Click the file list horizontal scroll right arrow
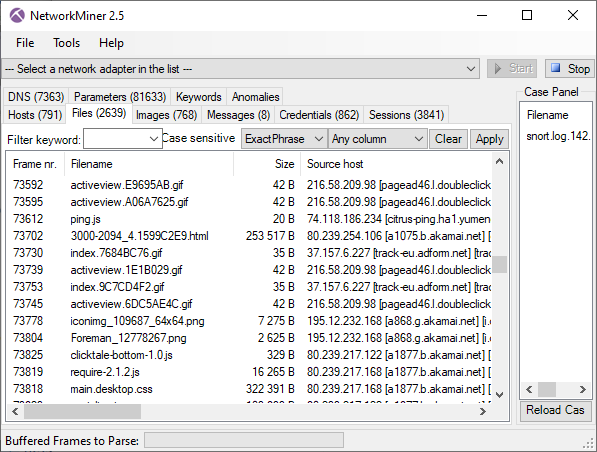 pyautogui.click(x=483, y=412)
